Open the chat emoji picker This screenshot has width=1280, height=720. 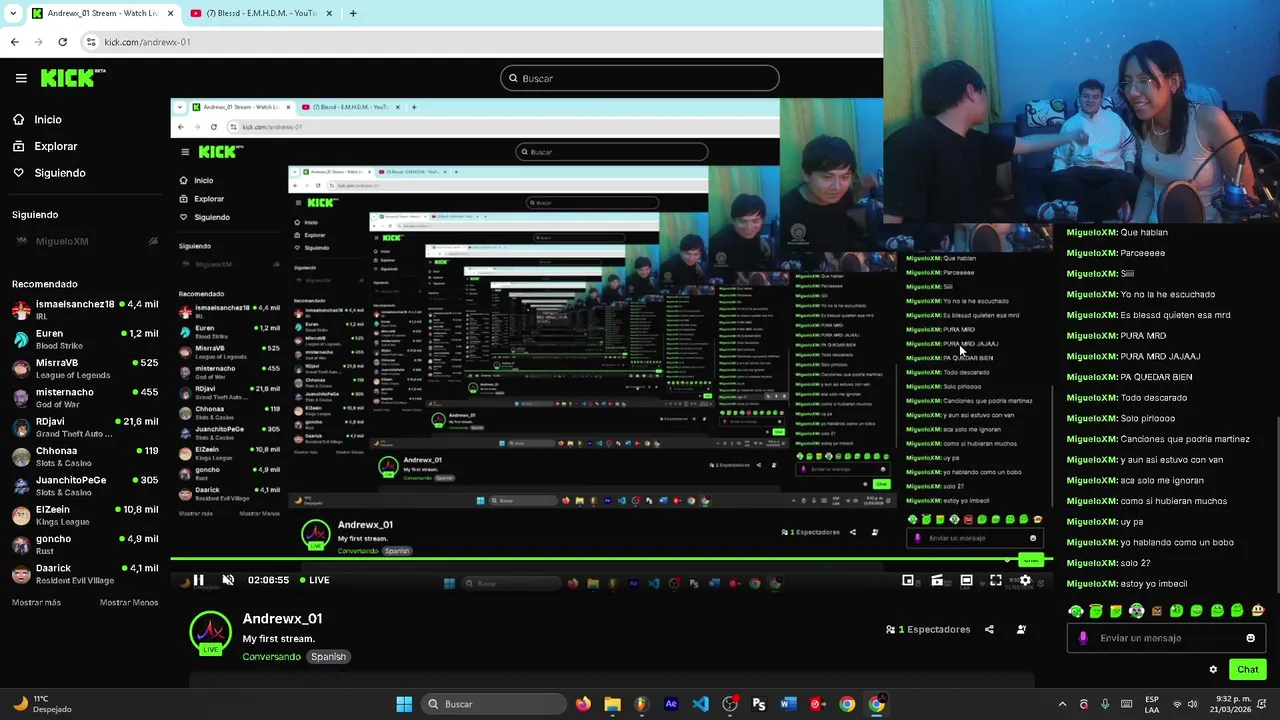click(1250, 638)
